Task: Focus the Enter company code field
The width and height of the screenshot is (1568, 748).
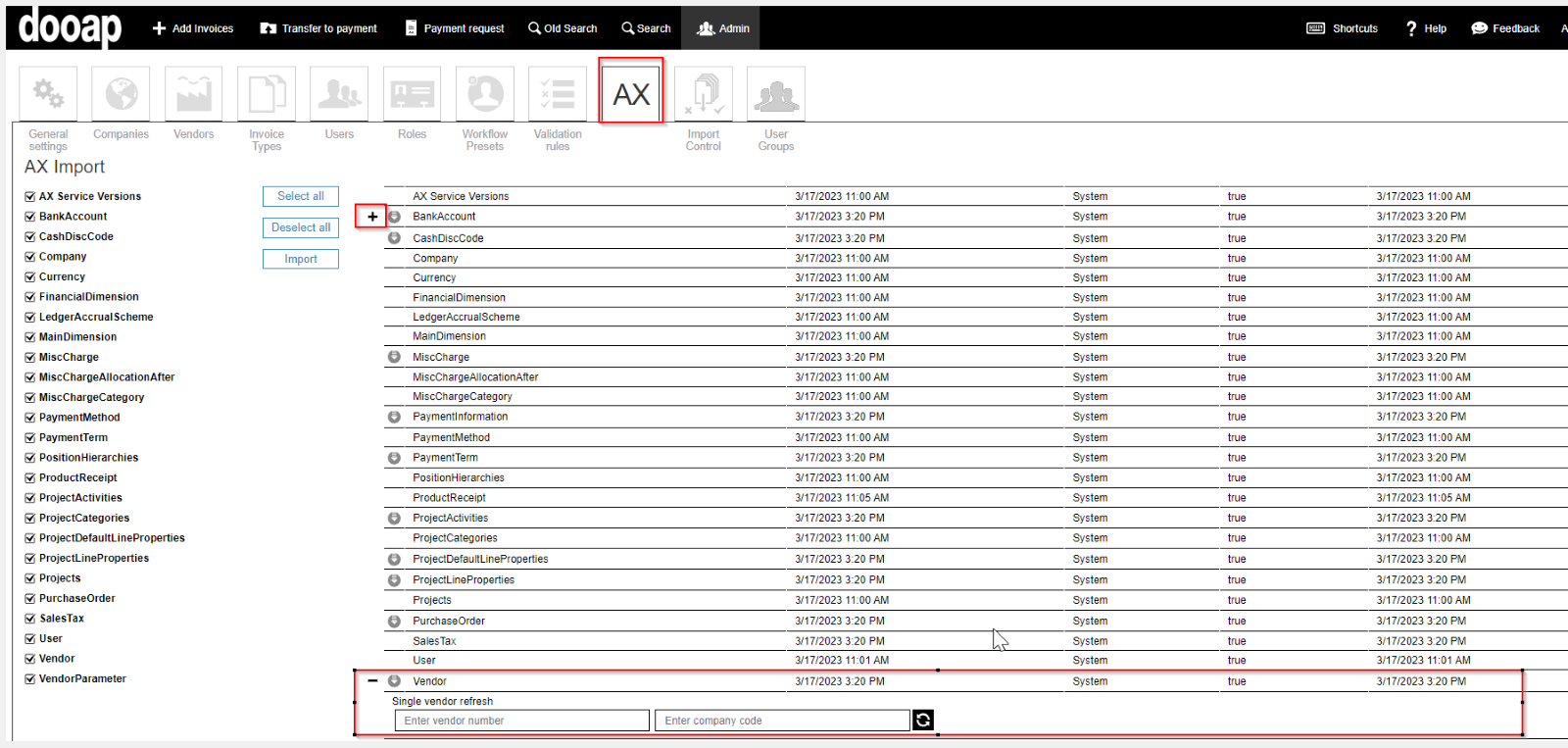Action: pyautogui.click(x=783, y=721)
